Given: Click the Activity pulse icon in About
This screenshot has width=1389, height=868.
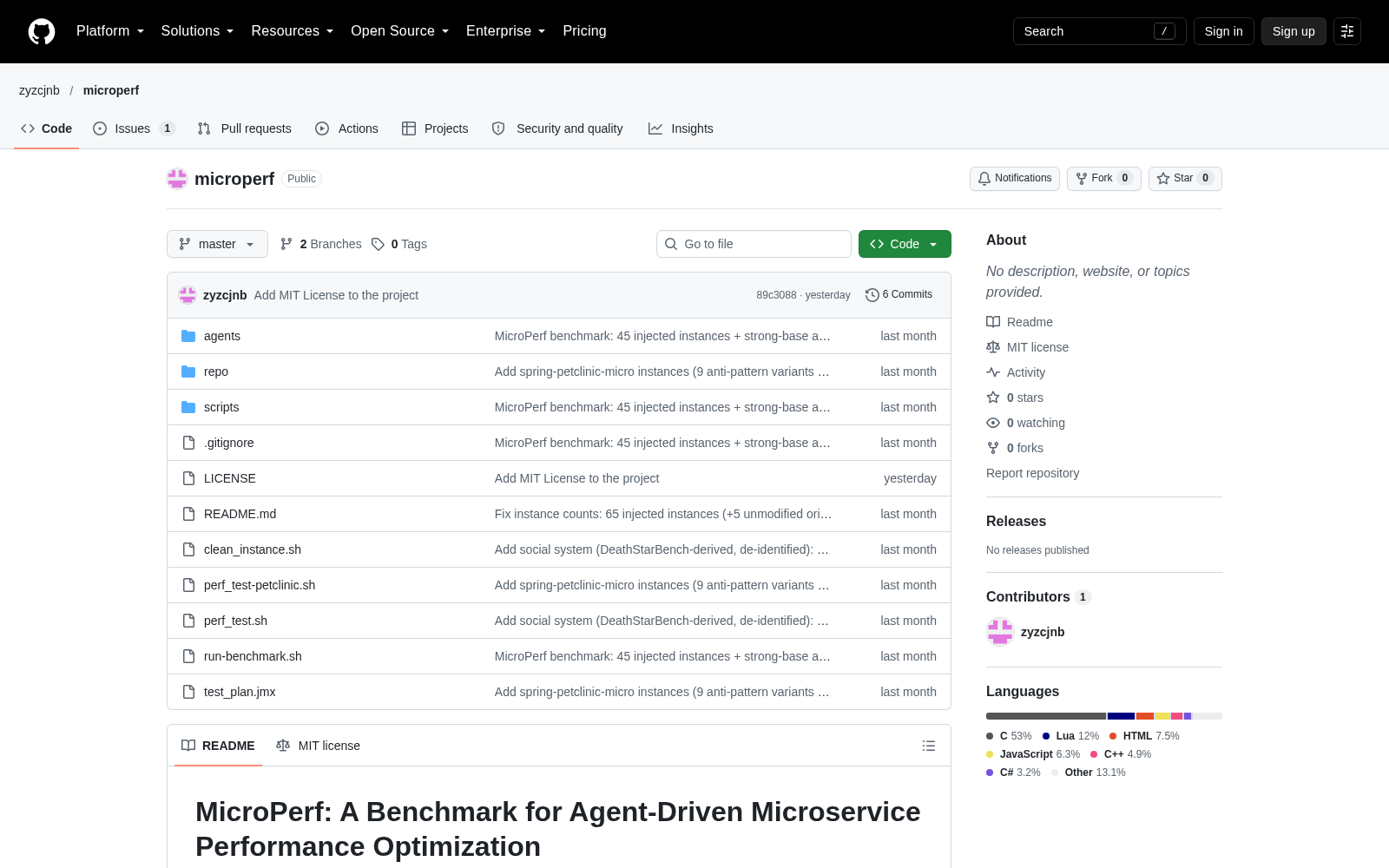Looking at the screenshot, I should click(x=993, y=372).
